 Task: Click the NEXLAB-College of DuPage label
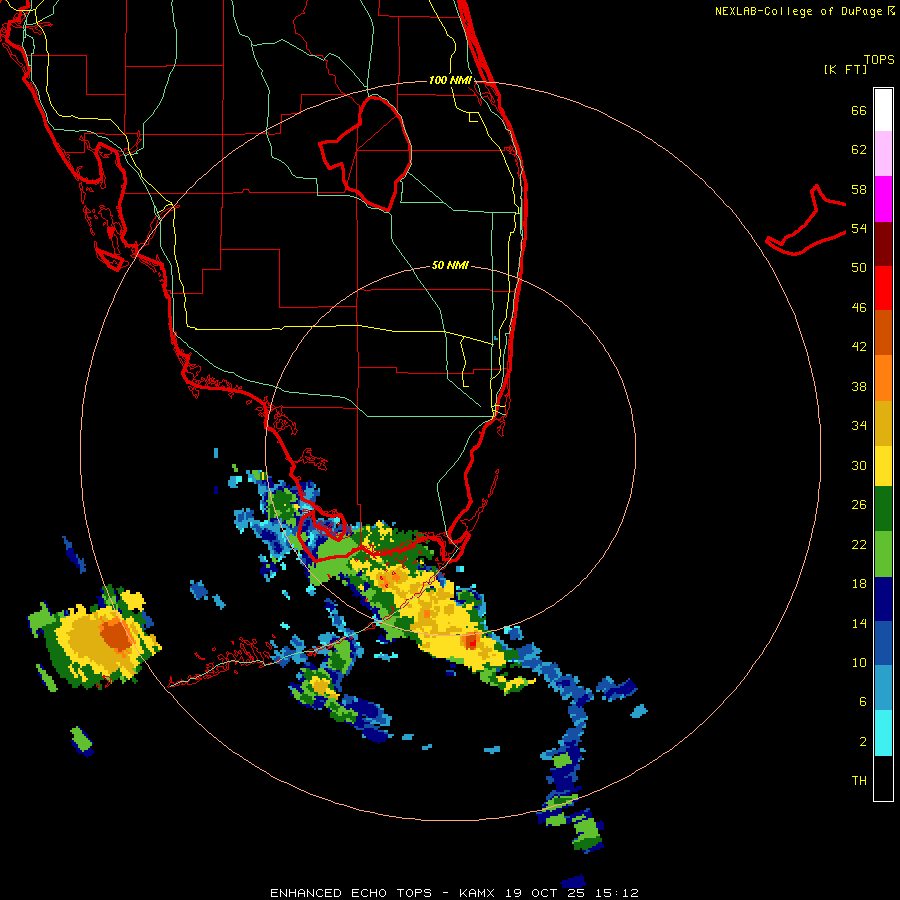click(x=798, y=11)
